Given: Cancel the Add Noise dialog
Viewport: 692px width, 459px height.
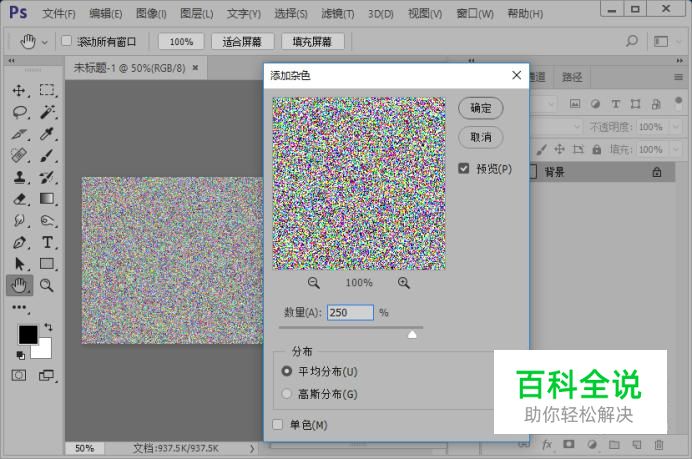Looking at the screenshot, I should coord(481,137).
